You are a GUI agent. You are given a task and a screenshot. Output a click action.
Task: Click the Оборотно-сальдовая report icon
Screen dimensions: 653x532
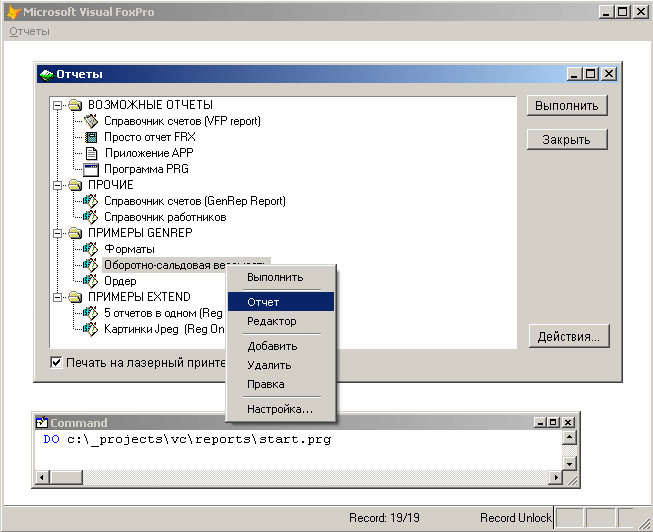(90, 265)
